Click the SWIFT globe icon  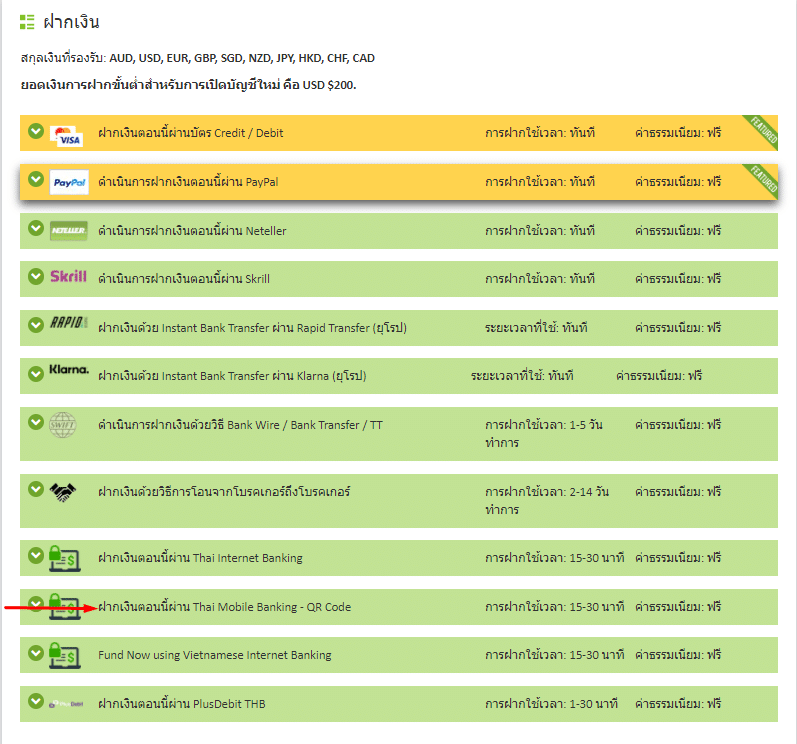coord(63,424)
